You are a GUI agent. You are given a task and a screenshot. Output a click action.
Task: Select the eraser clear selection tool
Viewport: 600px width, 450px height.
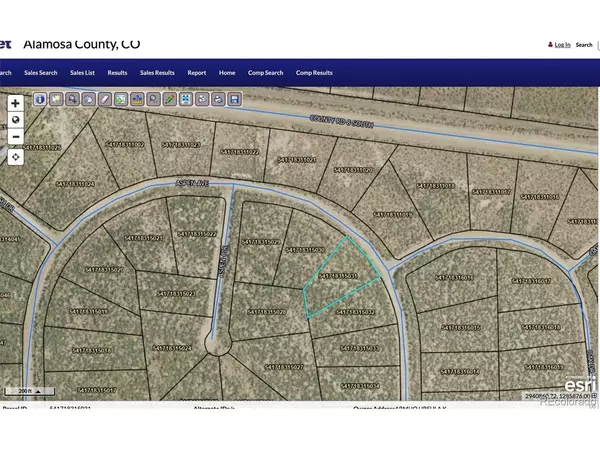104,99
